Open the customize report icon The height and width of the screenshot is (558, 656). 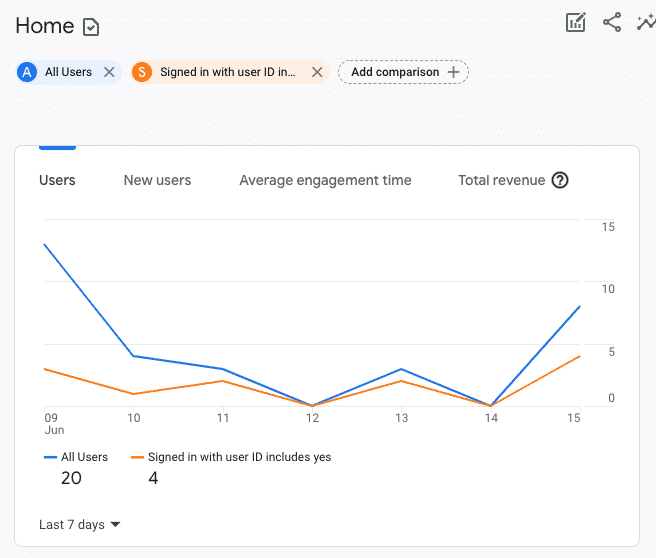click(x=575, y=23)
